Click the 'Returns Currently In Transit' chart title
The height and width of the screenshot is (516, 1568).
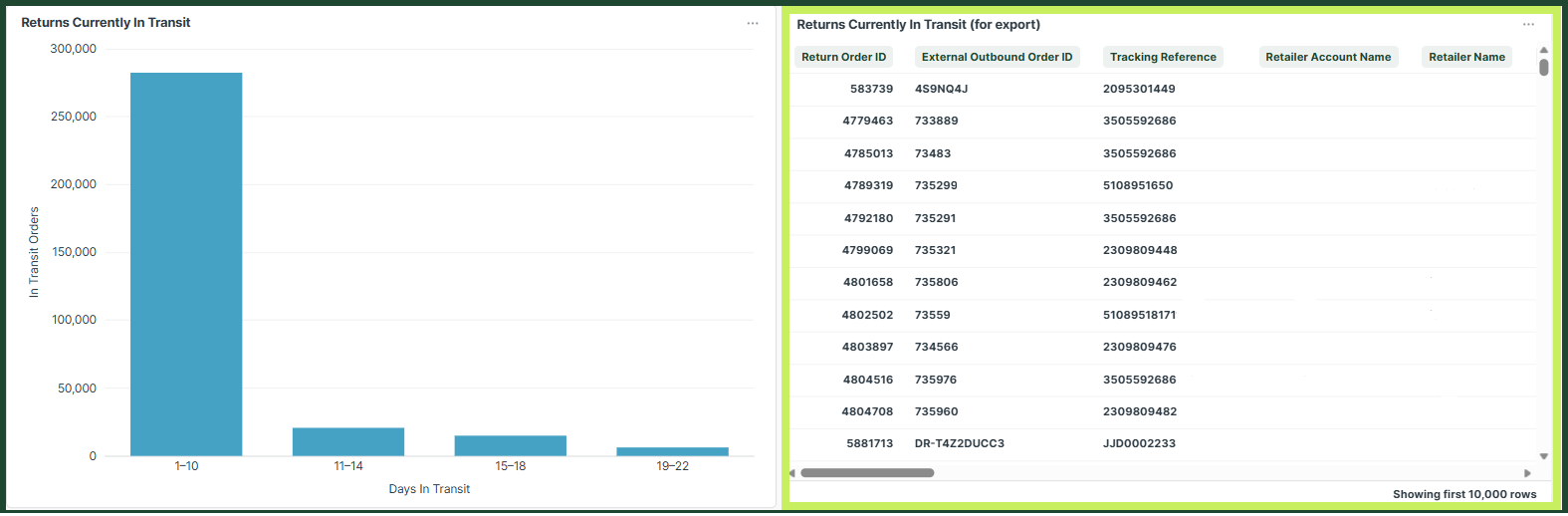click(106, 22)
